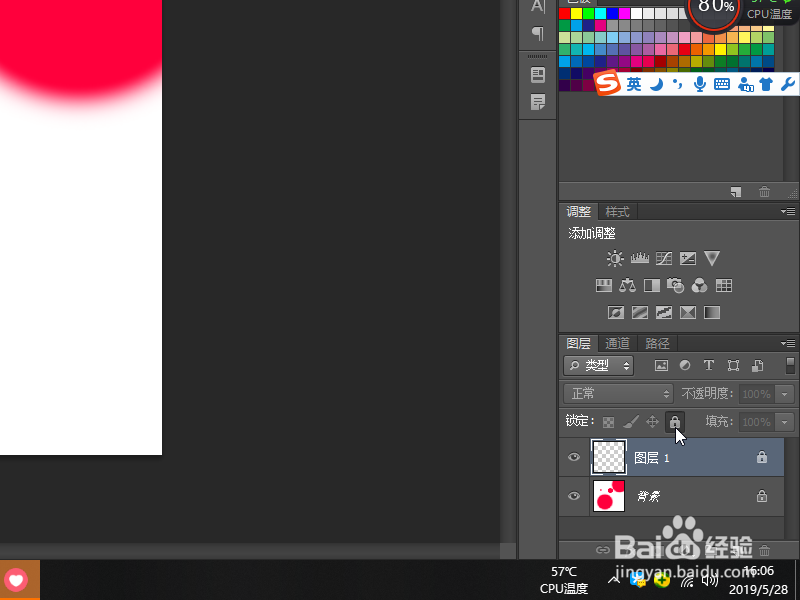Add a Black & White adjustment
The image size is (800, 600).
[652, 285]
